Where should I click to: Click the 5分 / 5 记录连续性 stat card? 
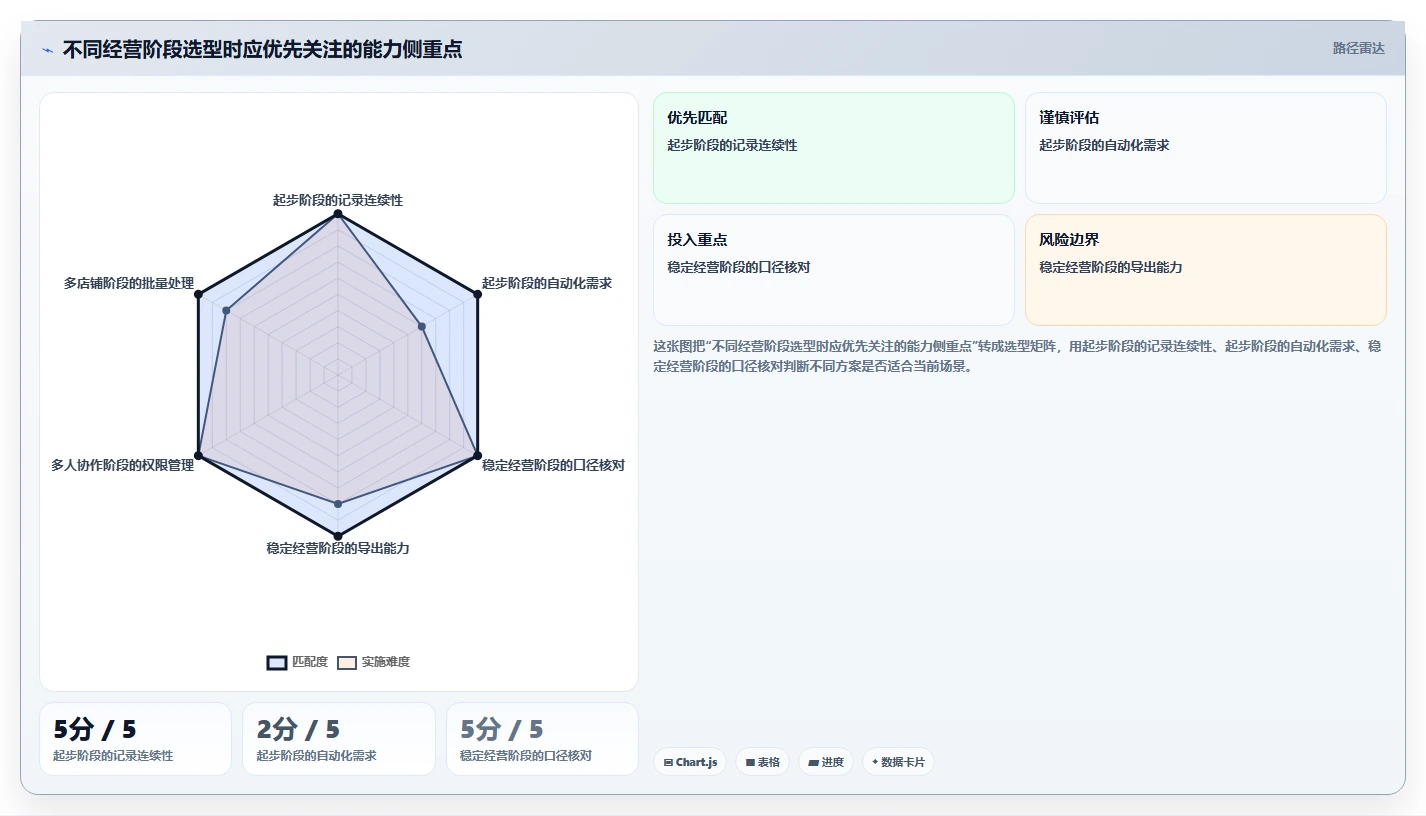click(135, 739)
